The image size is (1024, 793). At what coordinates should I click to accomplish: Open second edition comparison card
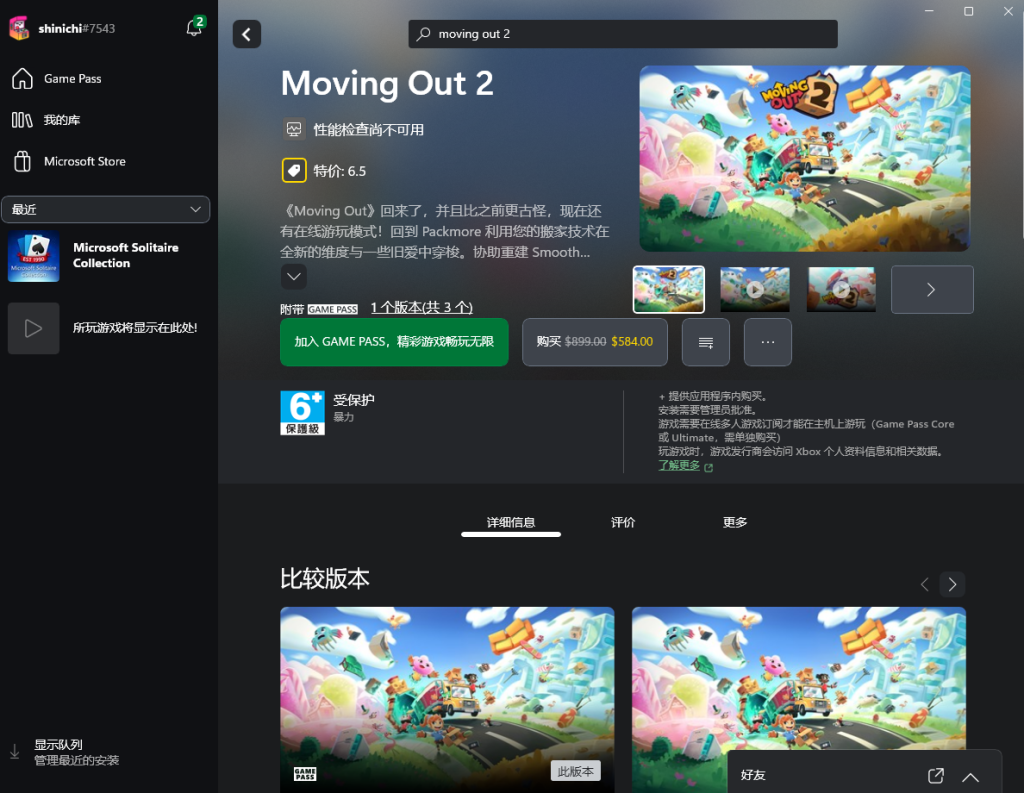pyautogui.click(x=799, y=700)
